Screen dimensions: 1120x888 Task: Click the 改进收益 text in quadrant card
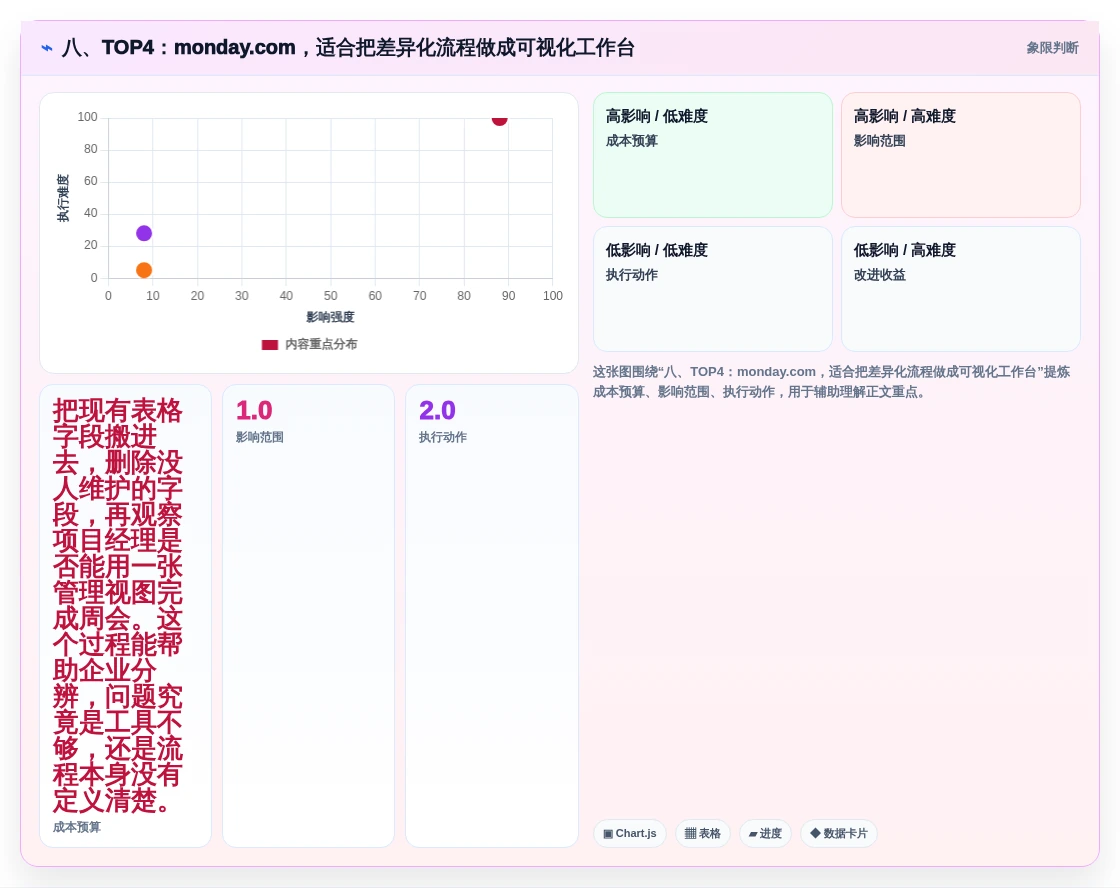[879, 275]
